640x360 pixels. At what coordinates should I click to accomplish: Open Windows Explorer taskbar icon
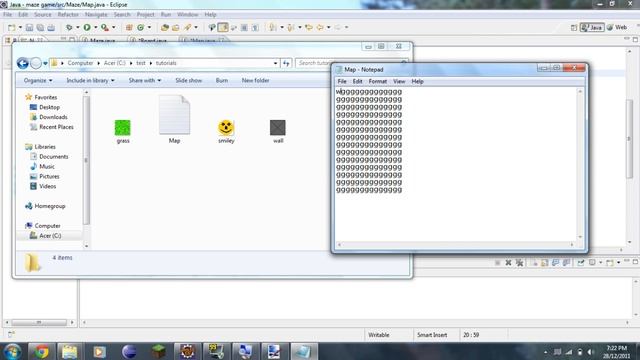point(70,351)
